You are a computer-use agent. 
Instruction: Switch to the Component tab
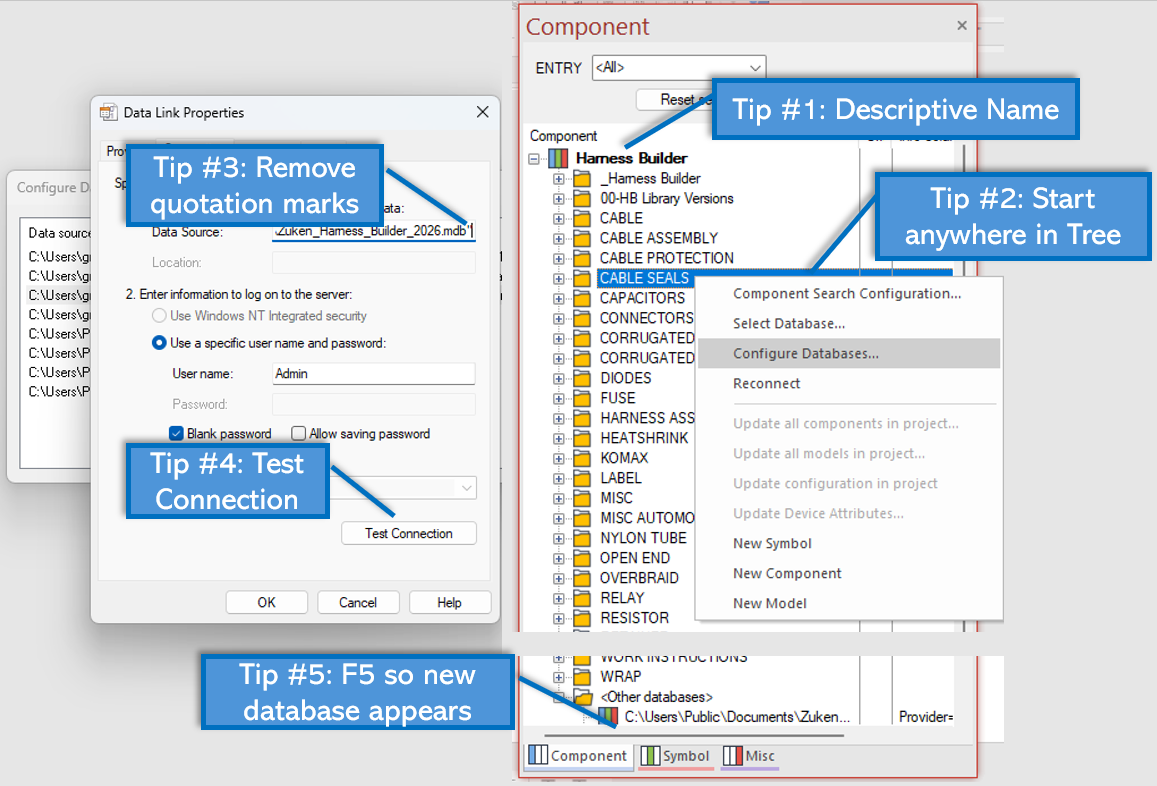click(578, 756)
